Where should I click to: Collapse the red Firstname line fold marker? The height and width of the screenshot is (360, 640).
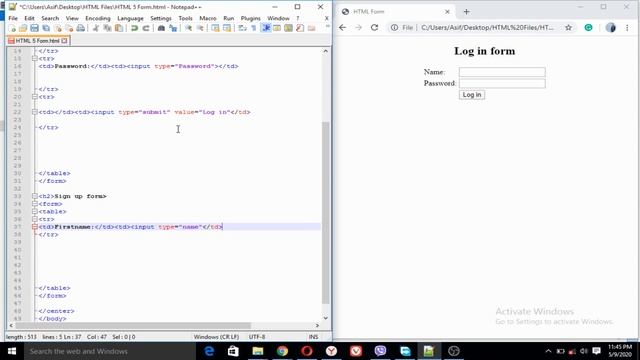pyautogui.click(x=35, y=227)
